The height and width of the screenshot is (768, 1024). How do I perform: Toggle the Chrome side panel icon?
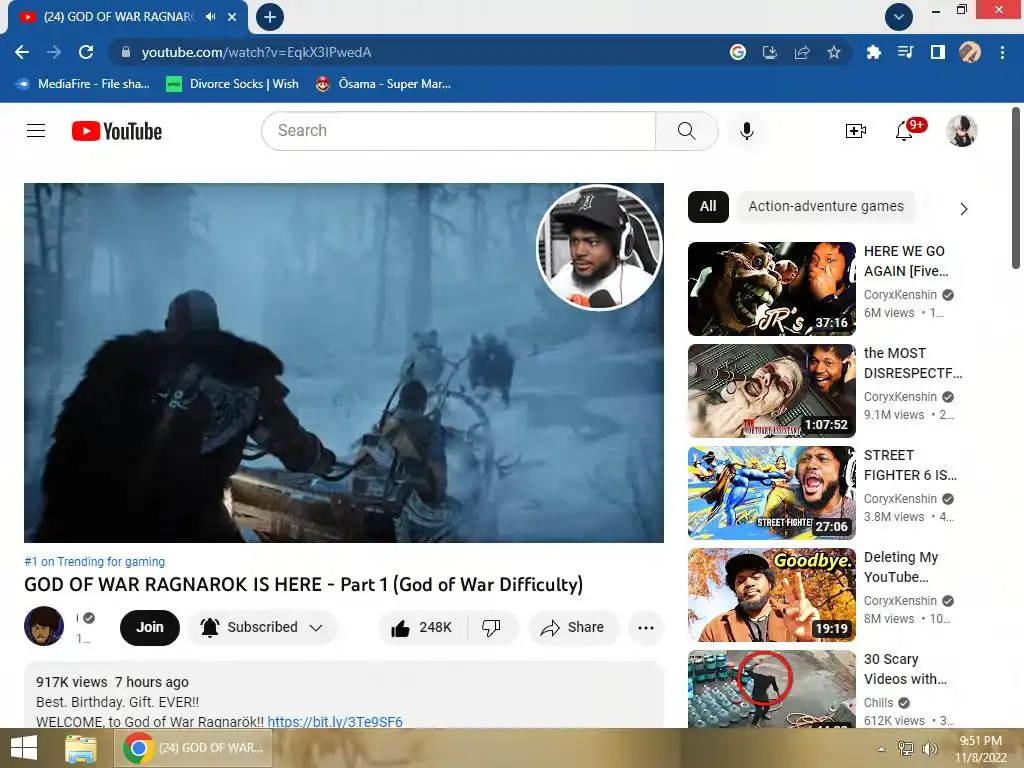(x=938, y=52)
